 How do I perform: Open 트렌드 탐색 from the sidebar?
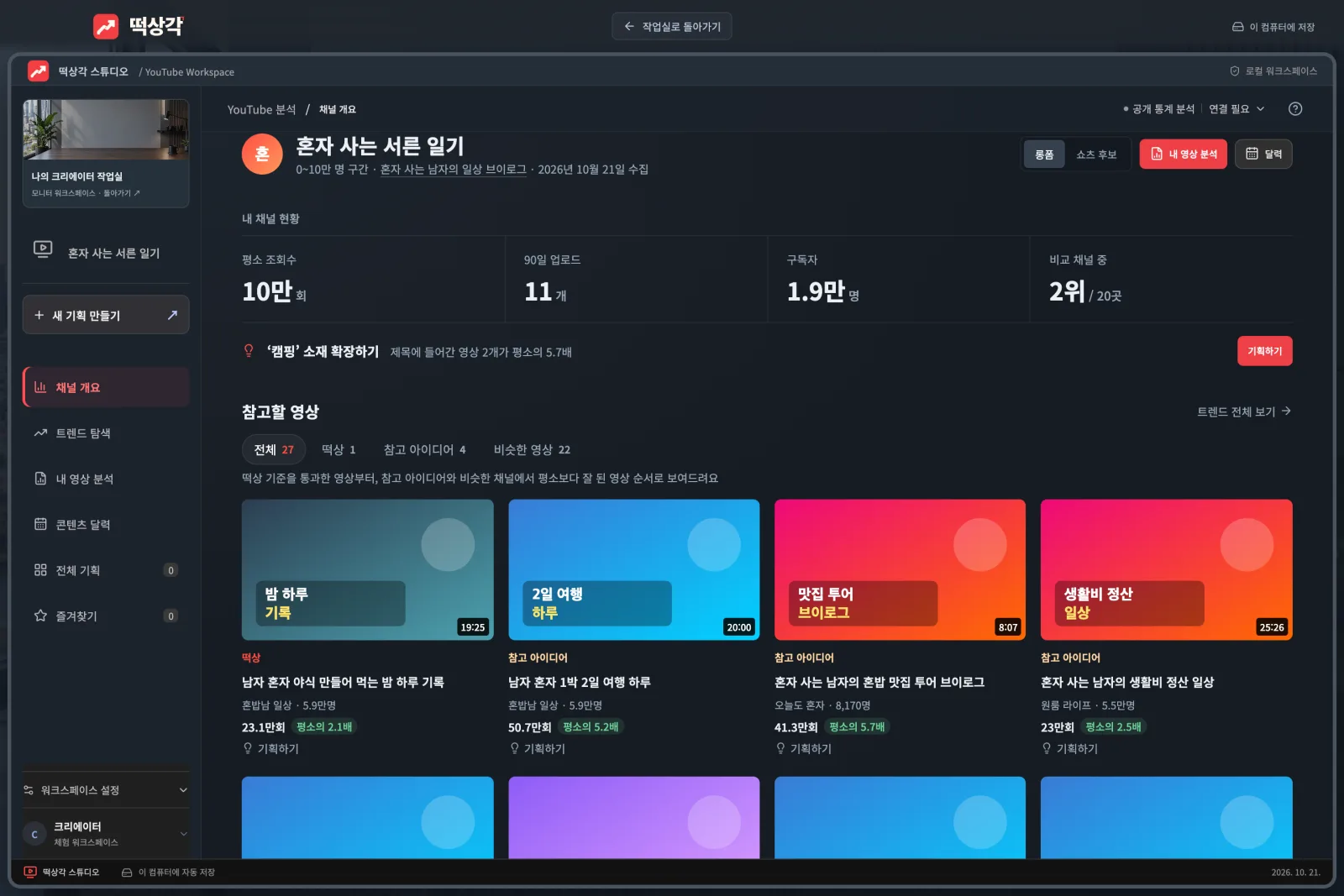tap(106, 433)
